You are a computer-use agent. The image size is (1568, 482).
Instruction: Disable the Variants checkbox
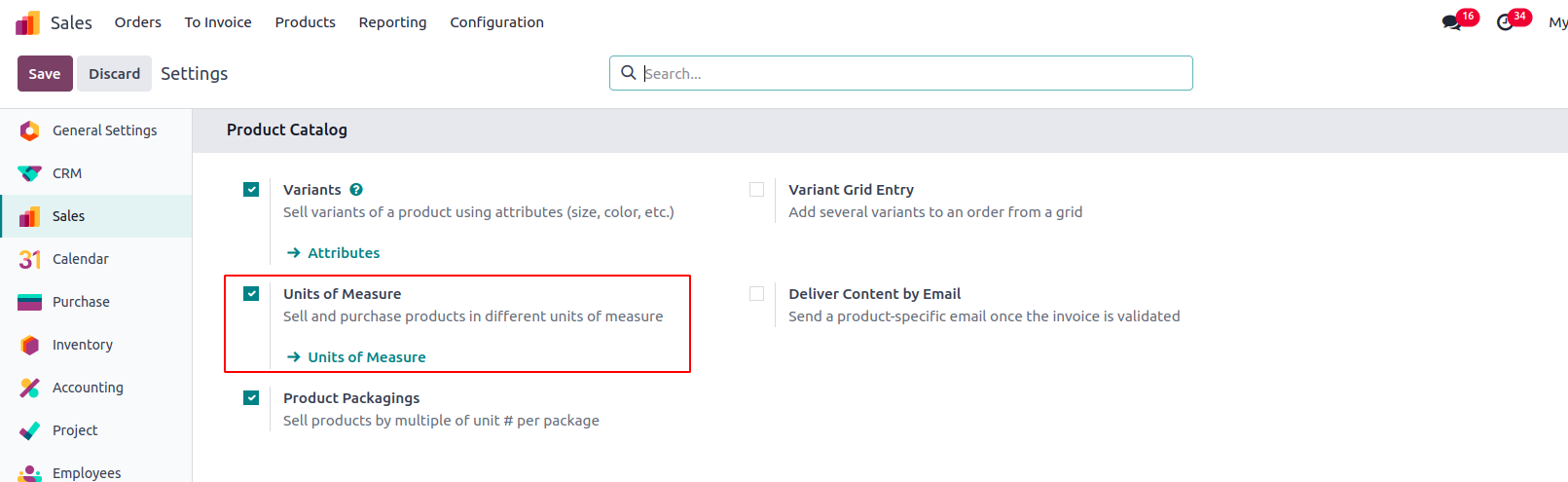(251, 190)
